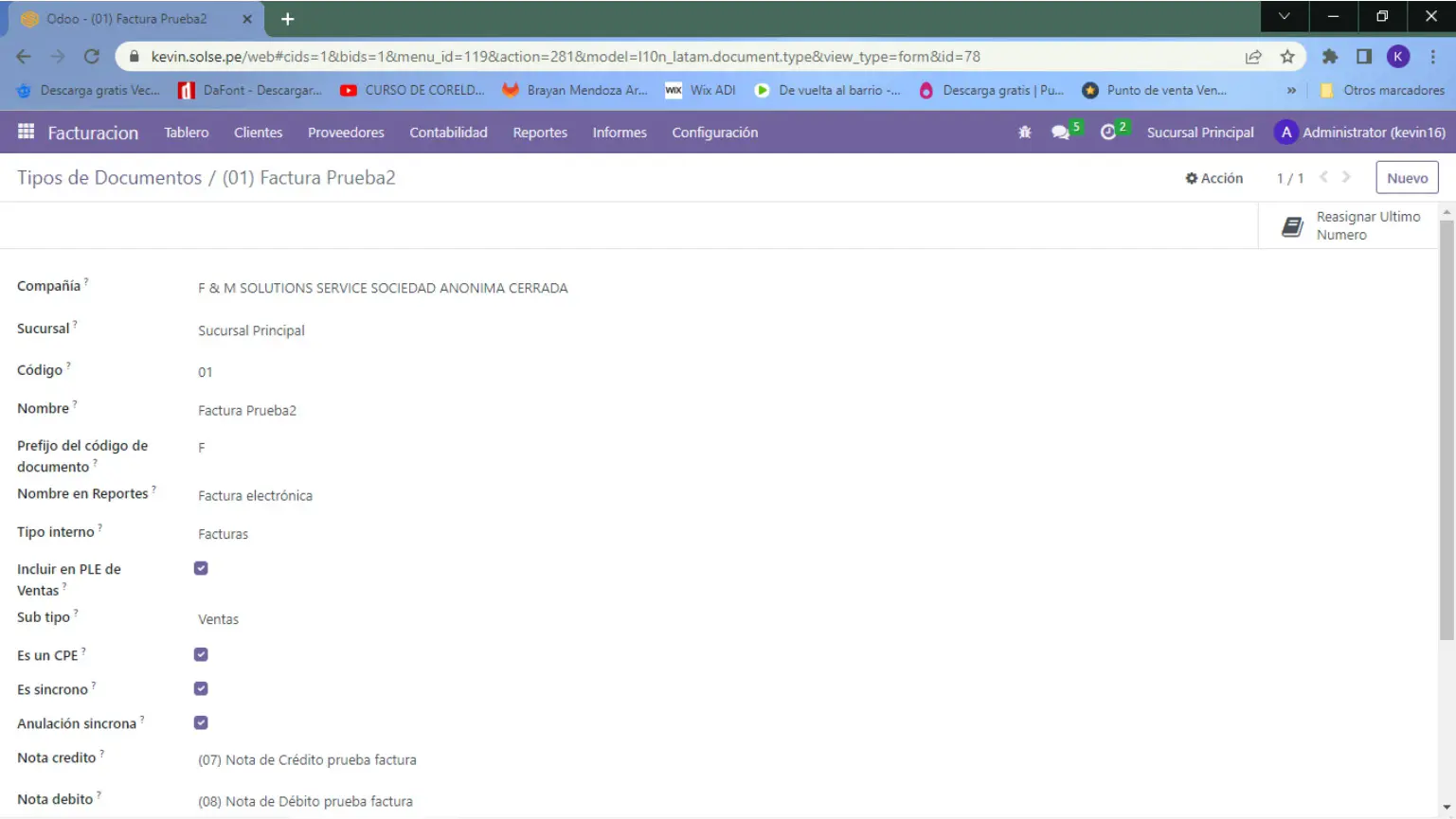This screenshot has width=1456, height=819.
Task: Open the Wix ADI bookmark
Action: [700, 90]
